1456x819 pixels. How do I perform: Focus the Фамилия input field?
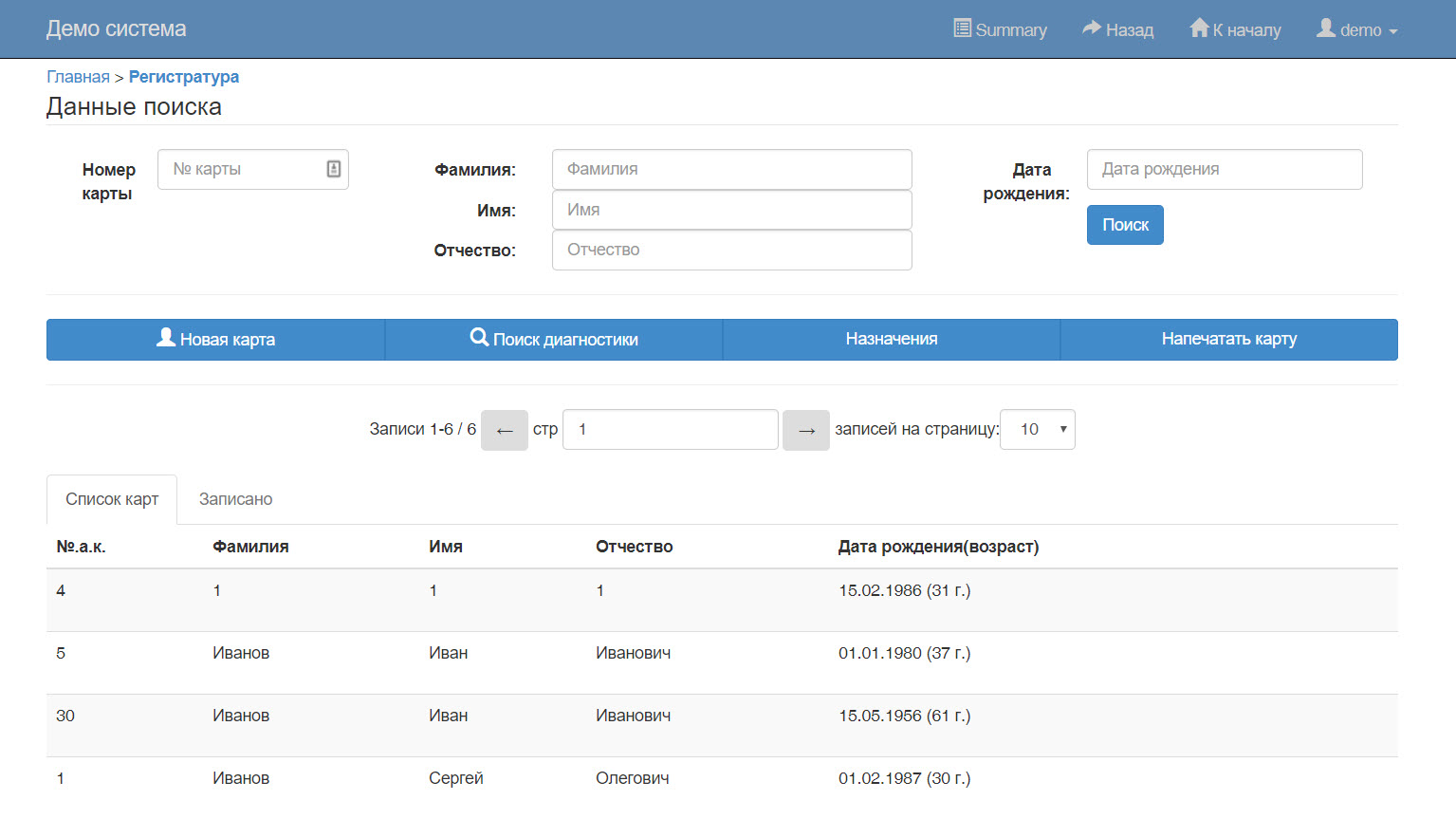731,169
